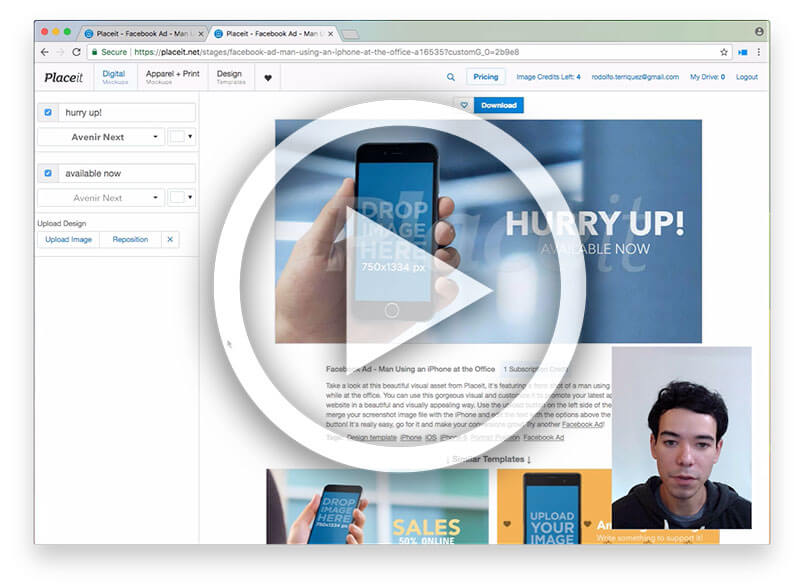Bookmark this page with the star

pyautogui.click(x=724, y=52)
